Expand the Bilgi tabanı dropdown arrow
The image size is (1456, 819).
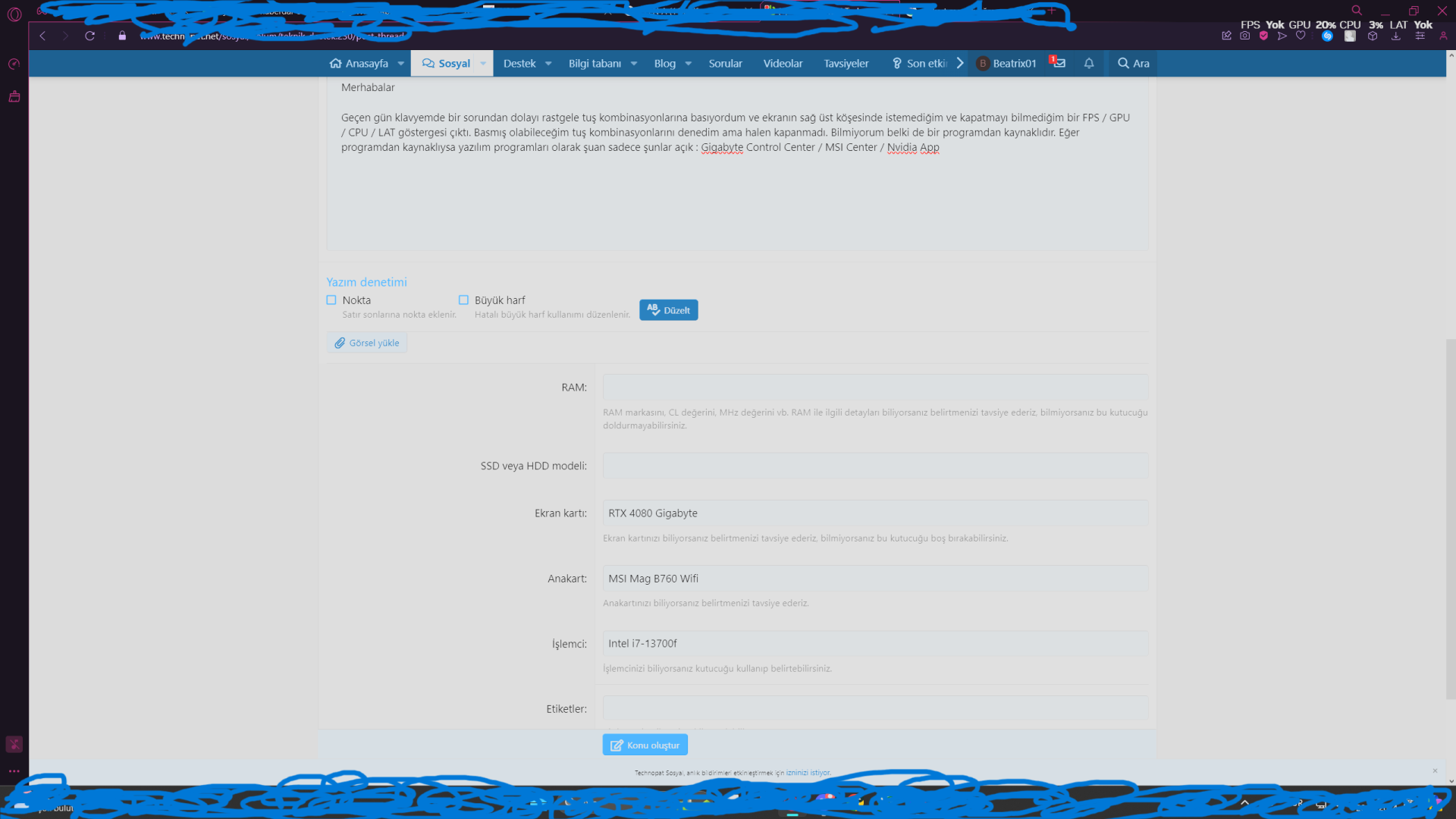634,64
